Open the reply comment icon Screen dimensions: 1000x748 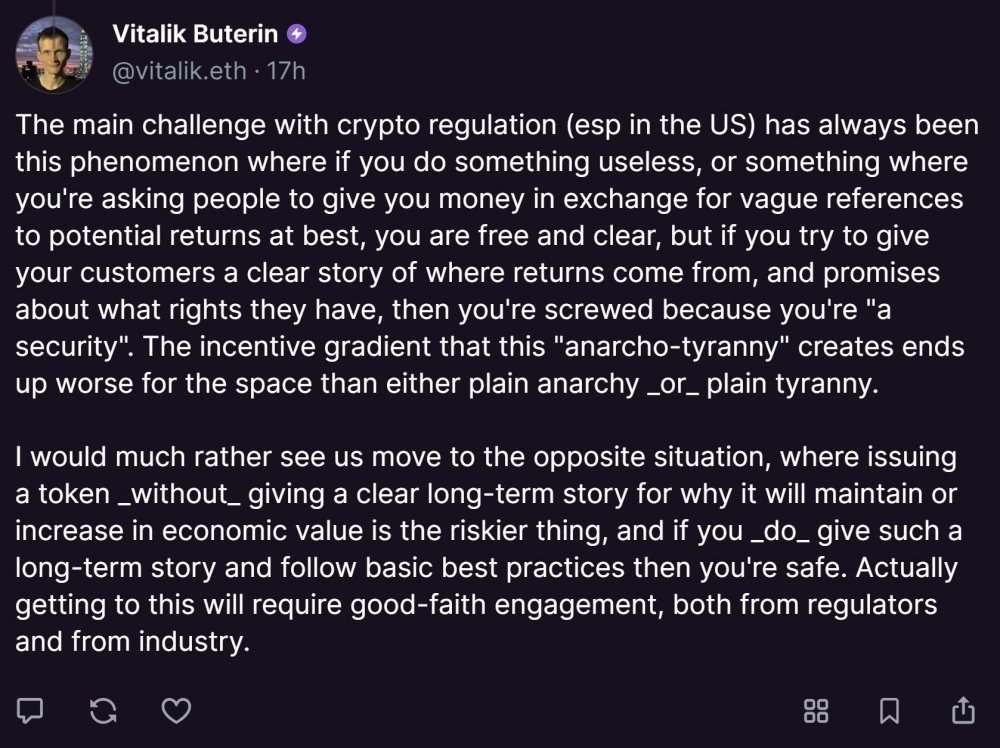29,710
